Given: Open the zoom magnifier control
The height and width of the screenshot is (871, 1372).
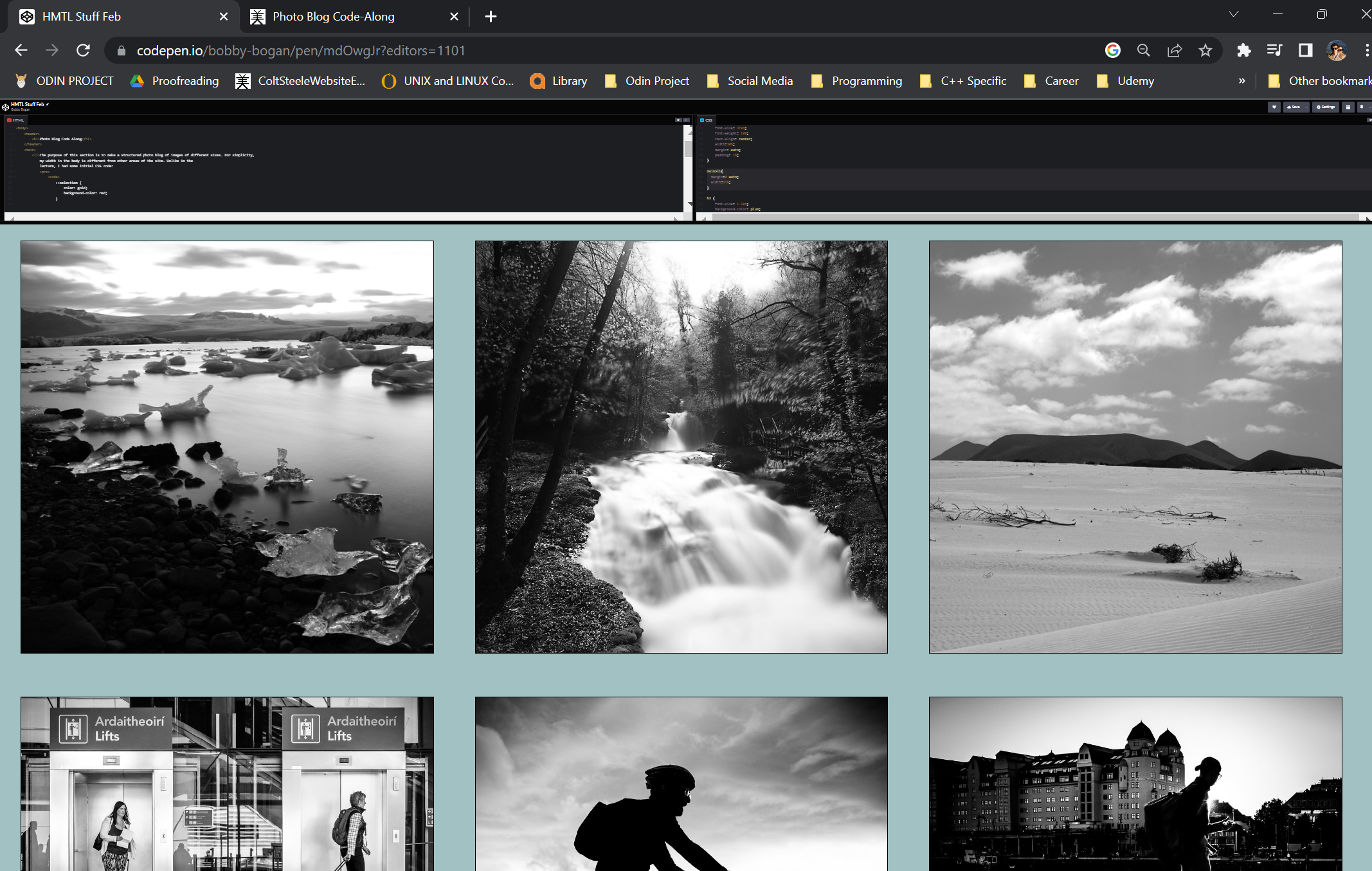Looking at the screenshot, I should 1143,50.
